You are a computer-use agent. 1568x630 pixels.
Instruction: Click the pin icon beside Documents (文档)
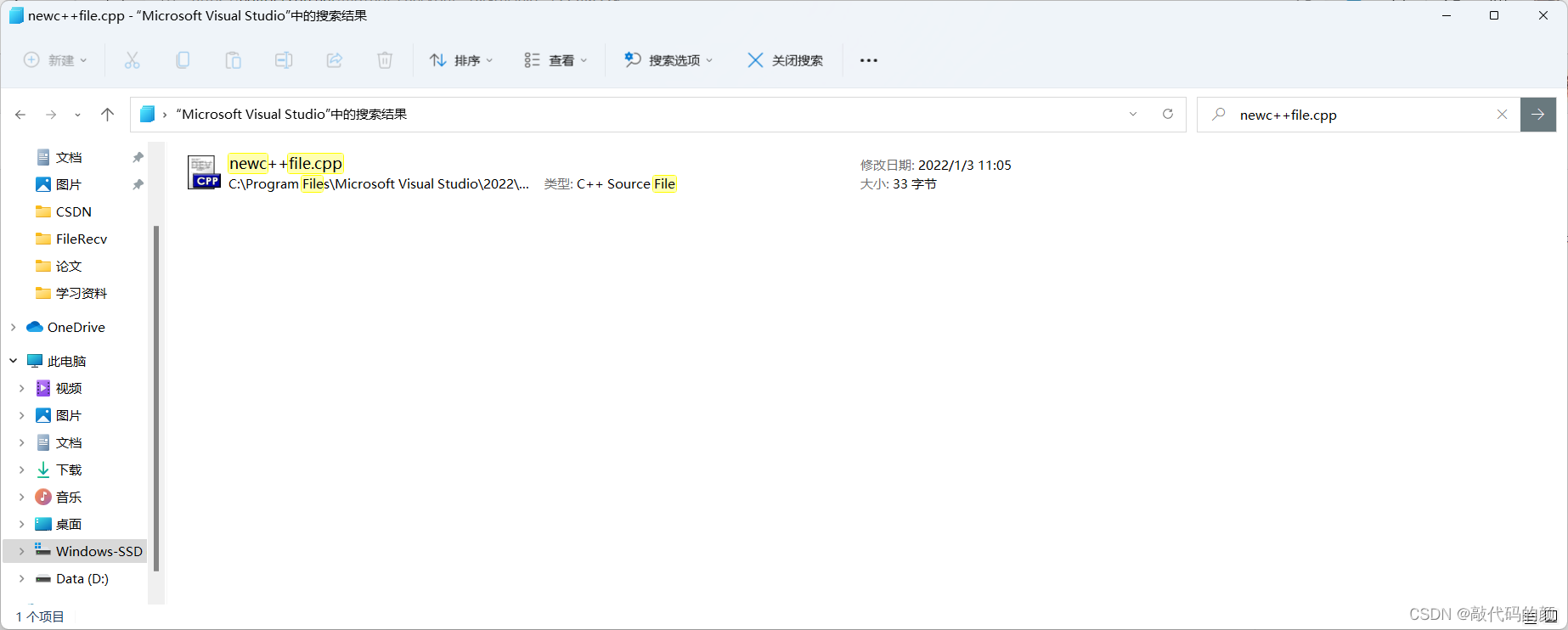coord(138,158)
